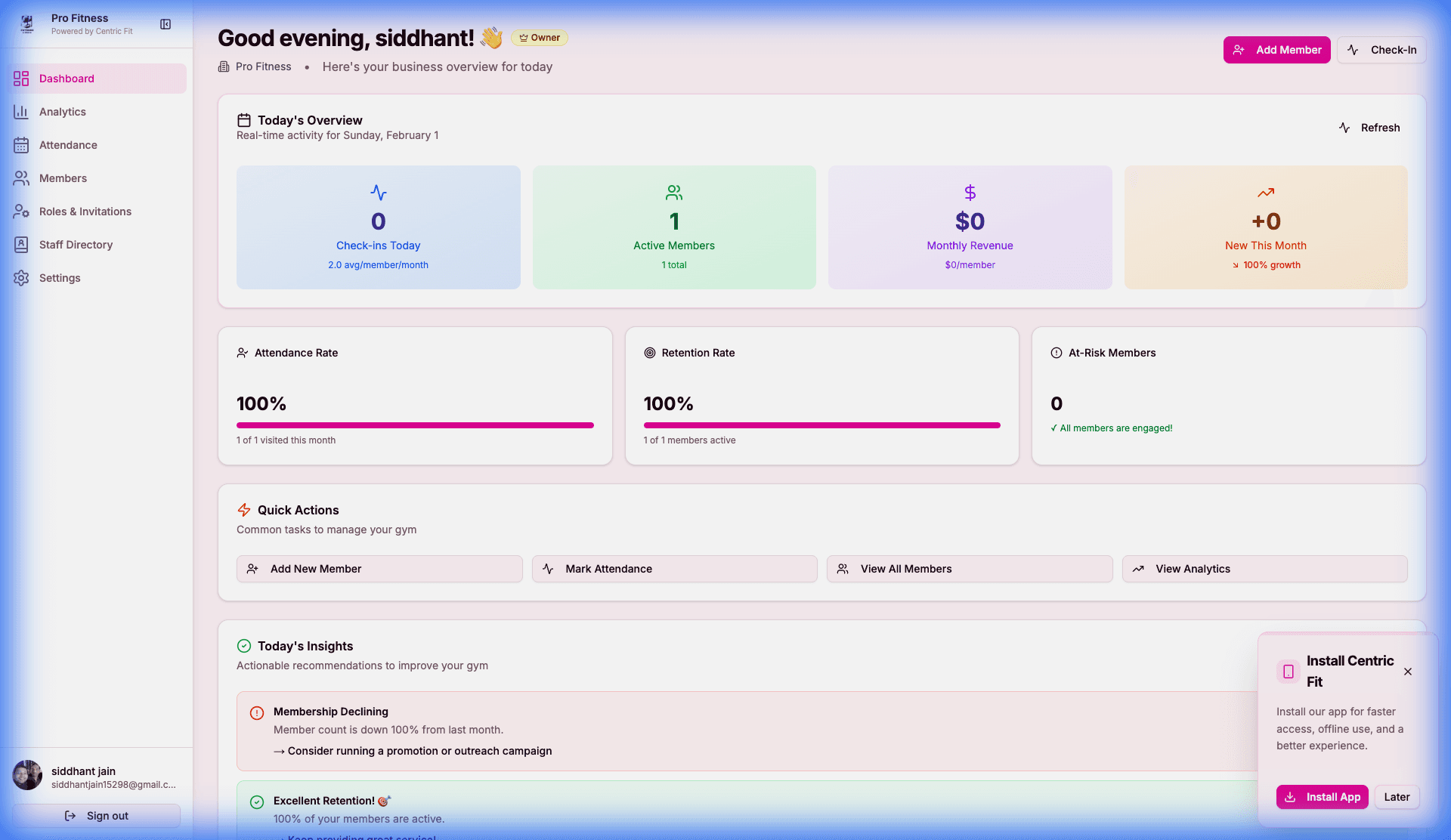Screen dimensions: 1451x840
Task: Collapse the navigation sidebar
Action: 165,23
